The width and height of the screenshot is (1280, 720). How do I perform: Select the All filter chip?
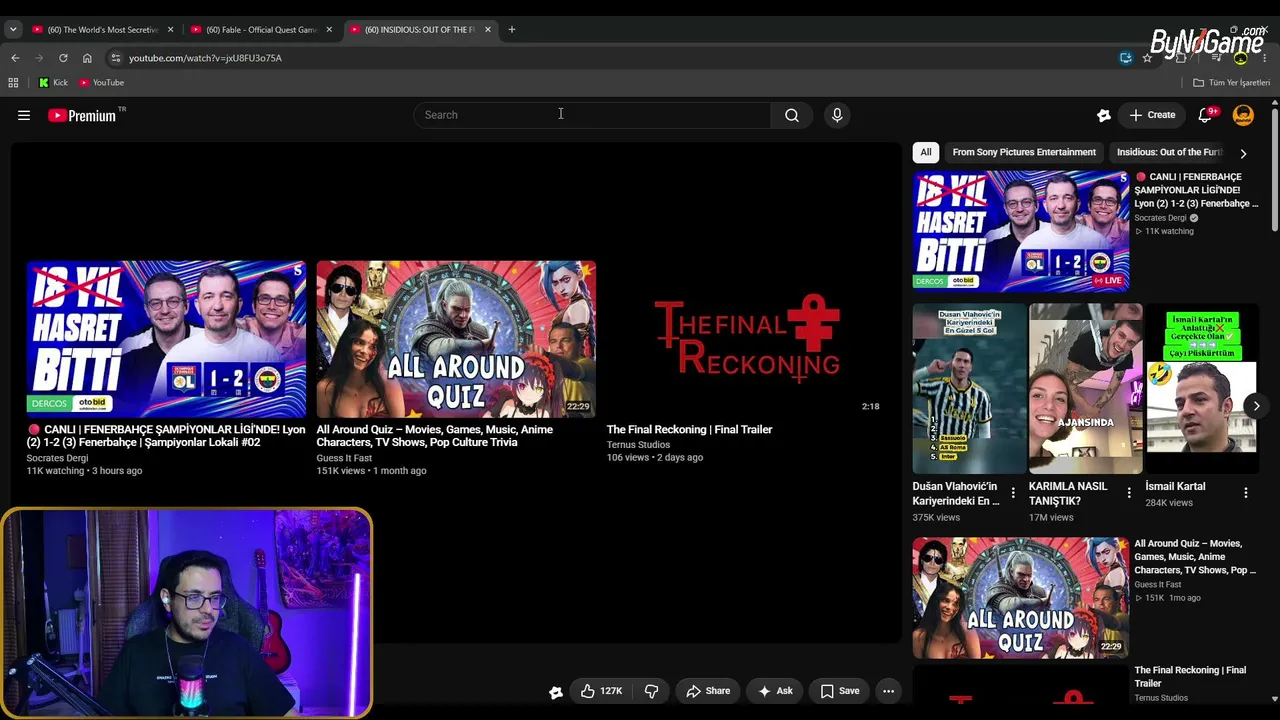(926, 152)
